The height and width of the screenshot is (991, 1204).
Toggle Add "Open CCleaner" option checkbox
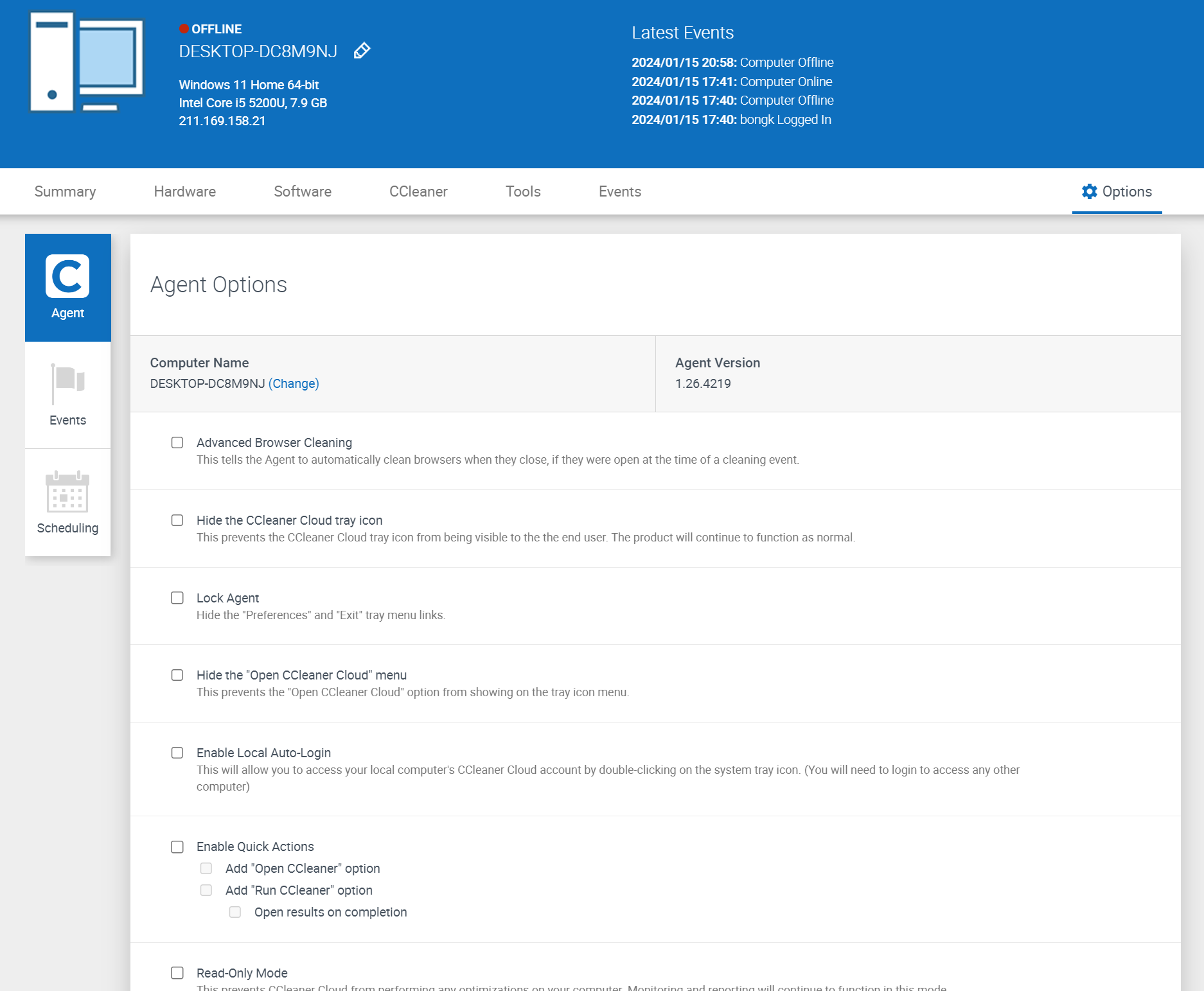[206, 868]
